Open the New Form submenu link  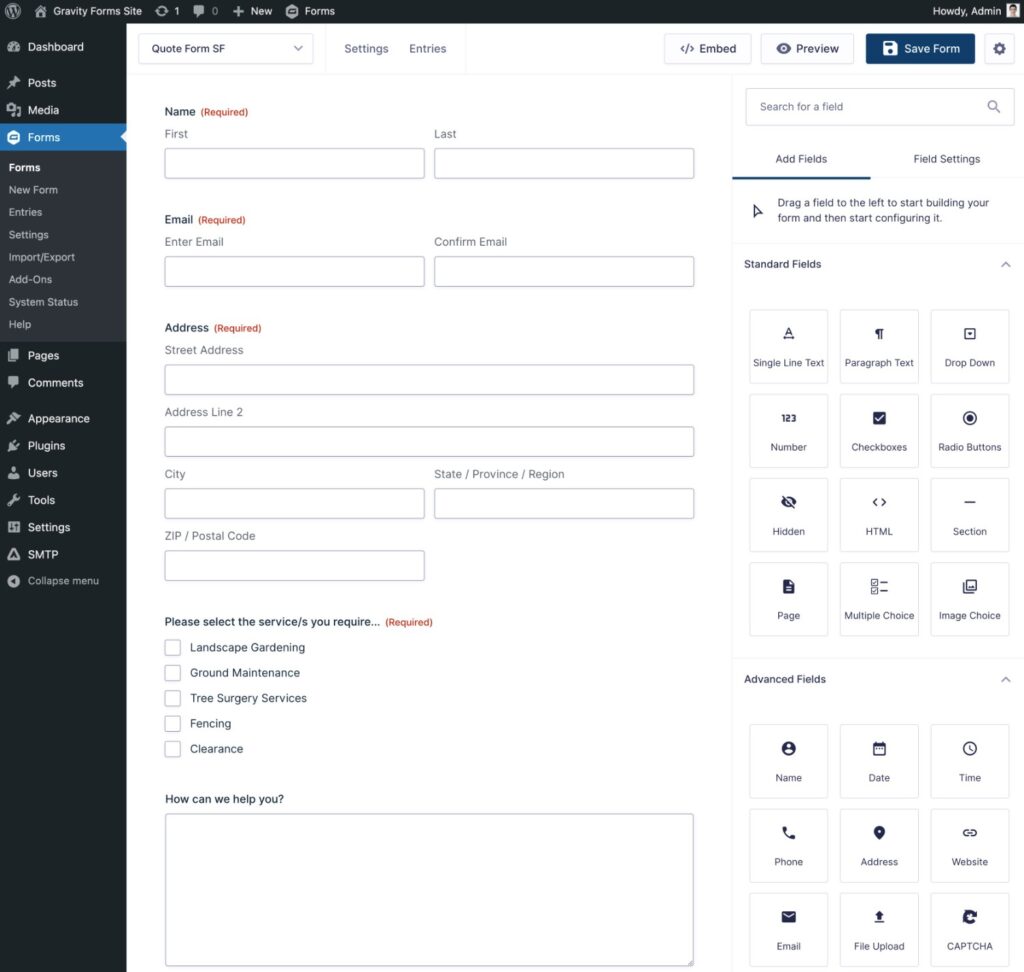click(x=33, y=190)
